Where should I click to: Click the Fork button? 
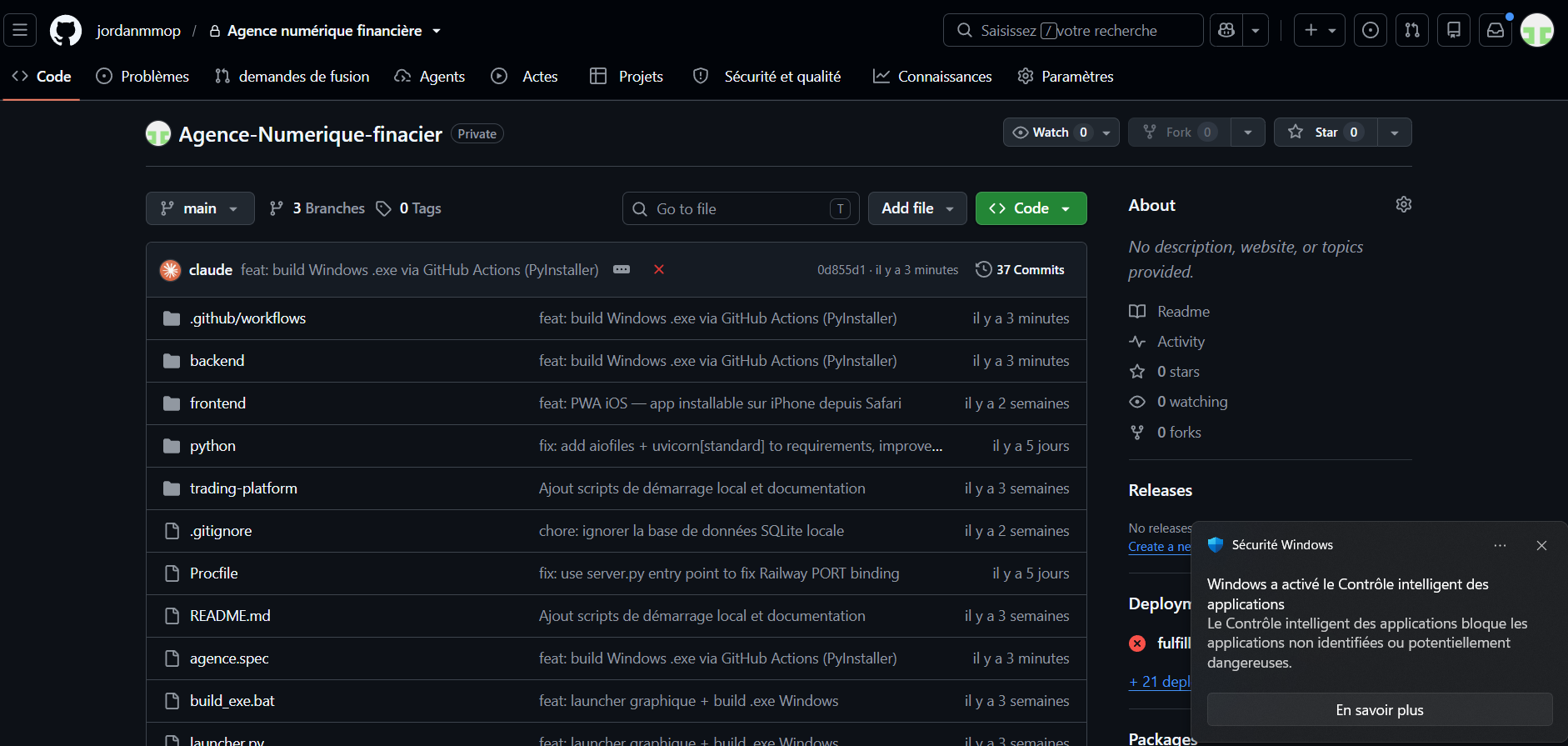click(x=1179, y=133)
